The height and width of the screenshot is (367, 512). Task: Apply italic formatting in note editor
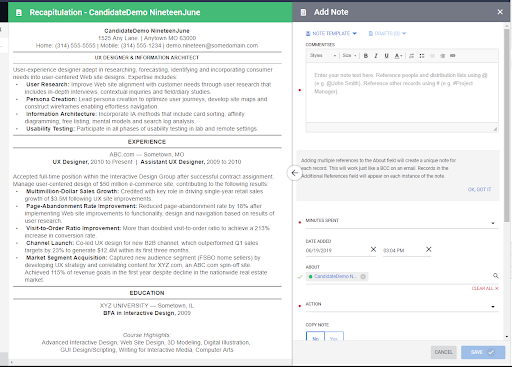376,56
